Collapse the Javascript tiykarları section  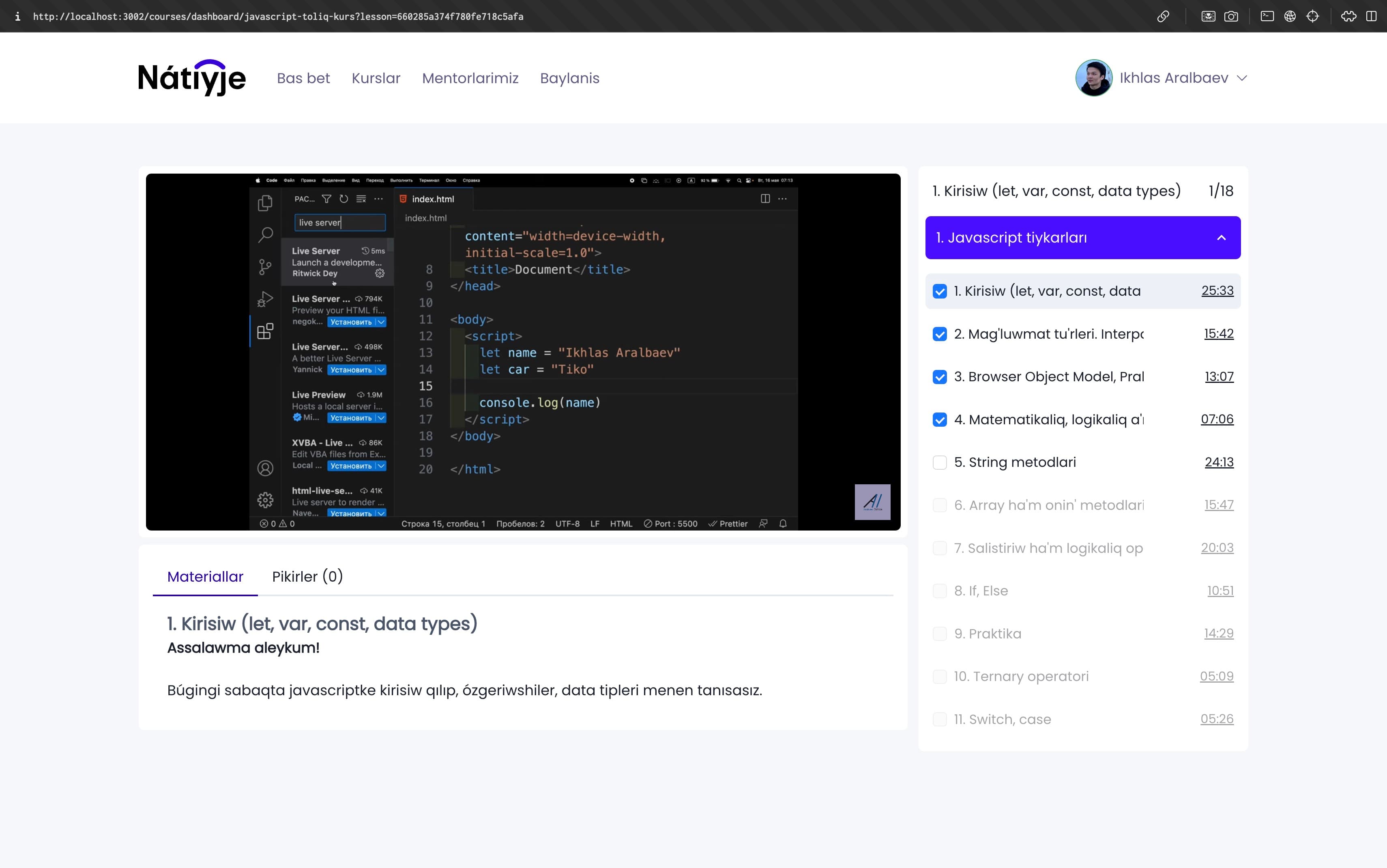pos(1221,238)
